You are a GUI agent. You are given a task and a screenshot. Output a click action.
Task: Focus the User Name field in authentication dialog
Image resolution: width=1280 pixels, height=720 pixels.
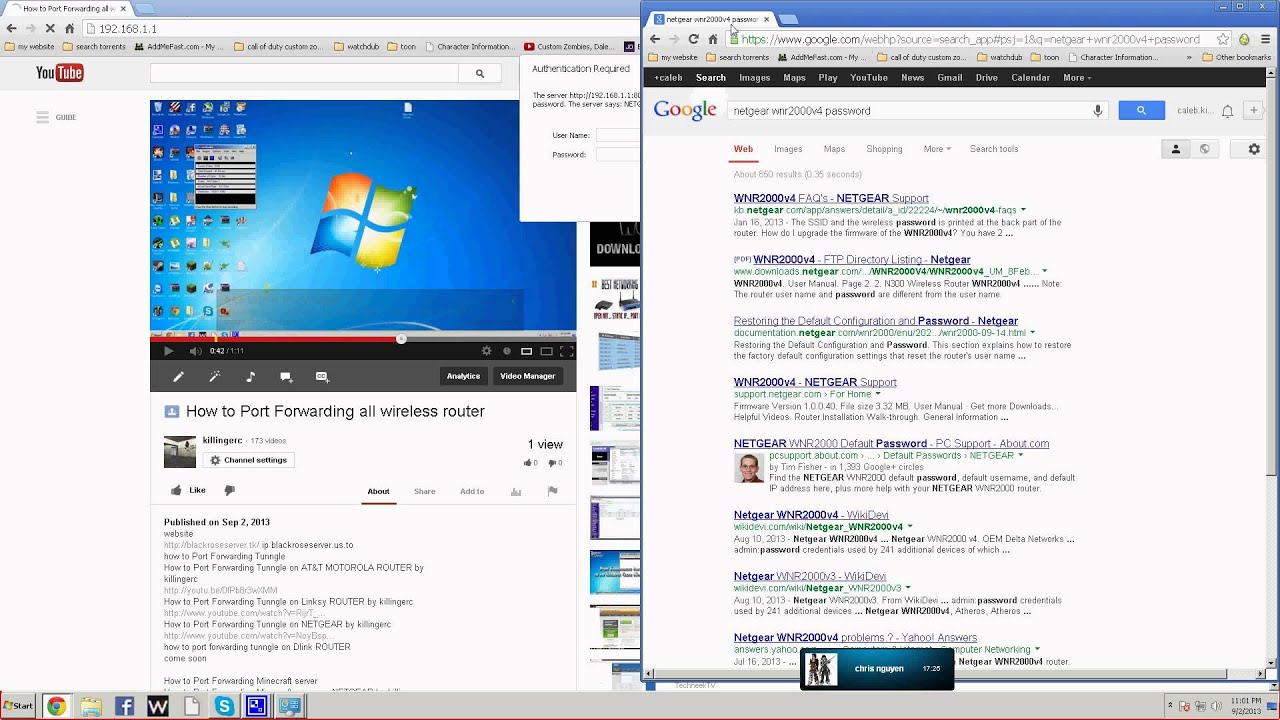617,135
